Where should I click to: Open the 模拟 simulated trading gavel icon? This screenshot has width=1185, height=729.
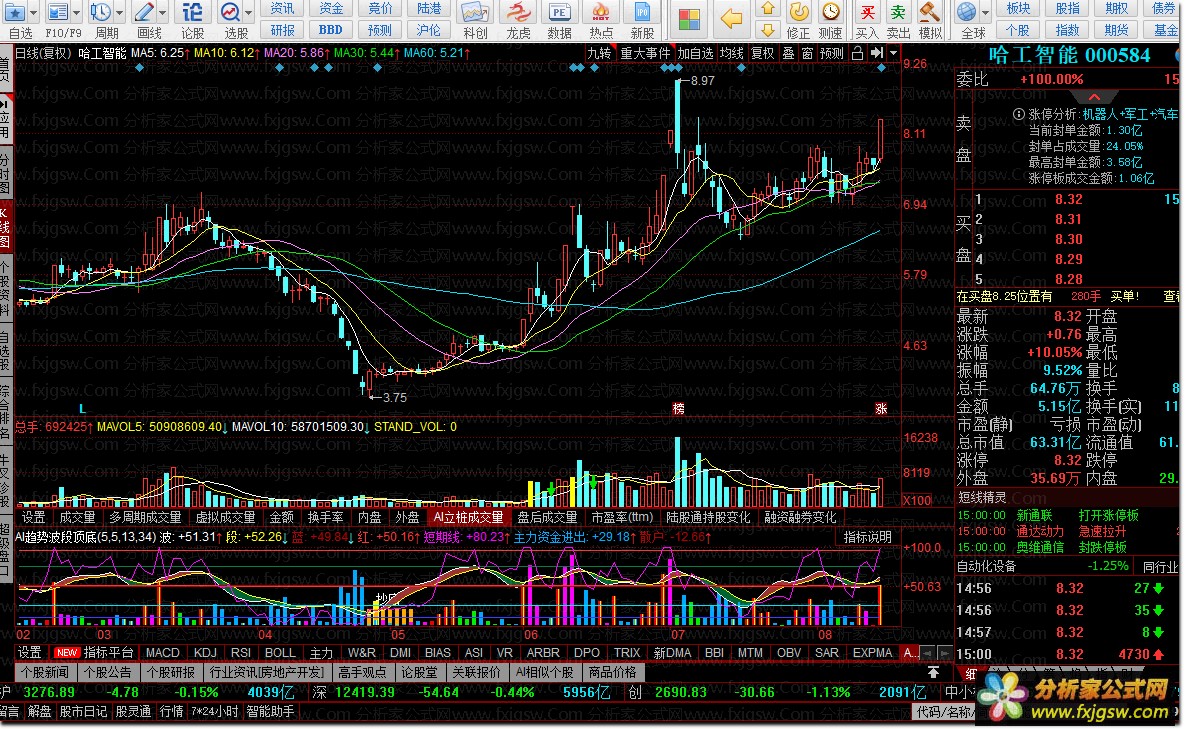tap(930, 11)
